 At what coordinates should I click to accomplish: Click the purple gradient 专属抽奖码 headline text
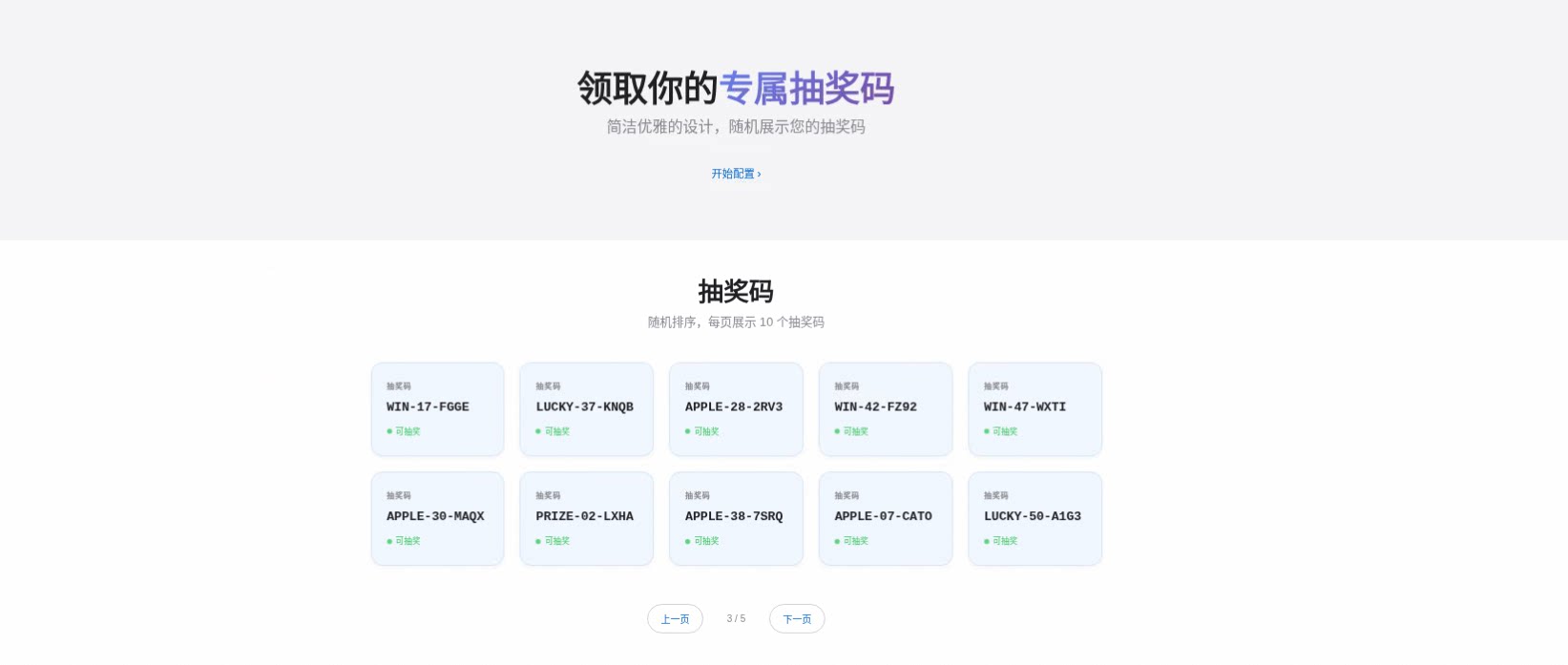[806, 89]
